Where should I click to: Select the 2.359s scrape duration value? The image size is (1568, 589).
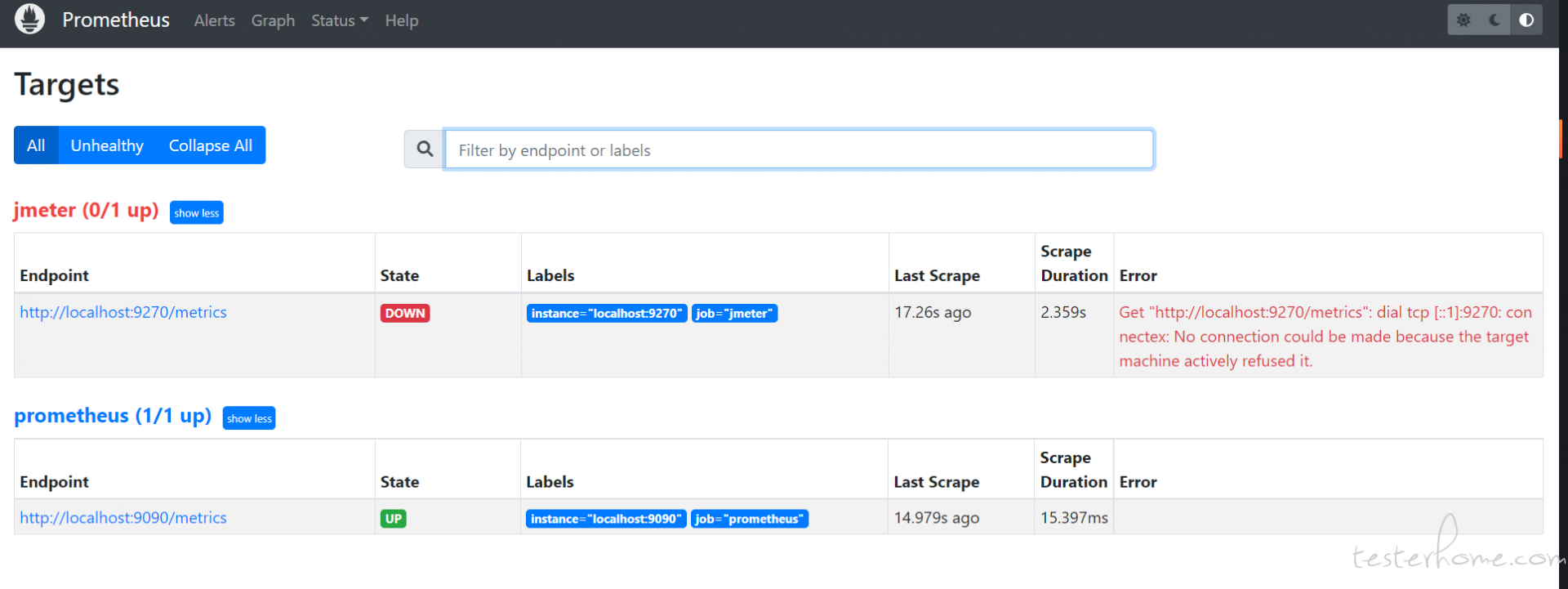1063,312
